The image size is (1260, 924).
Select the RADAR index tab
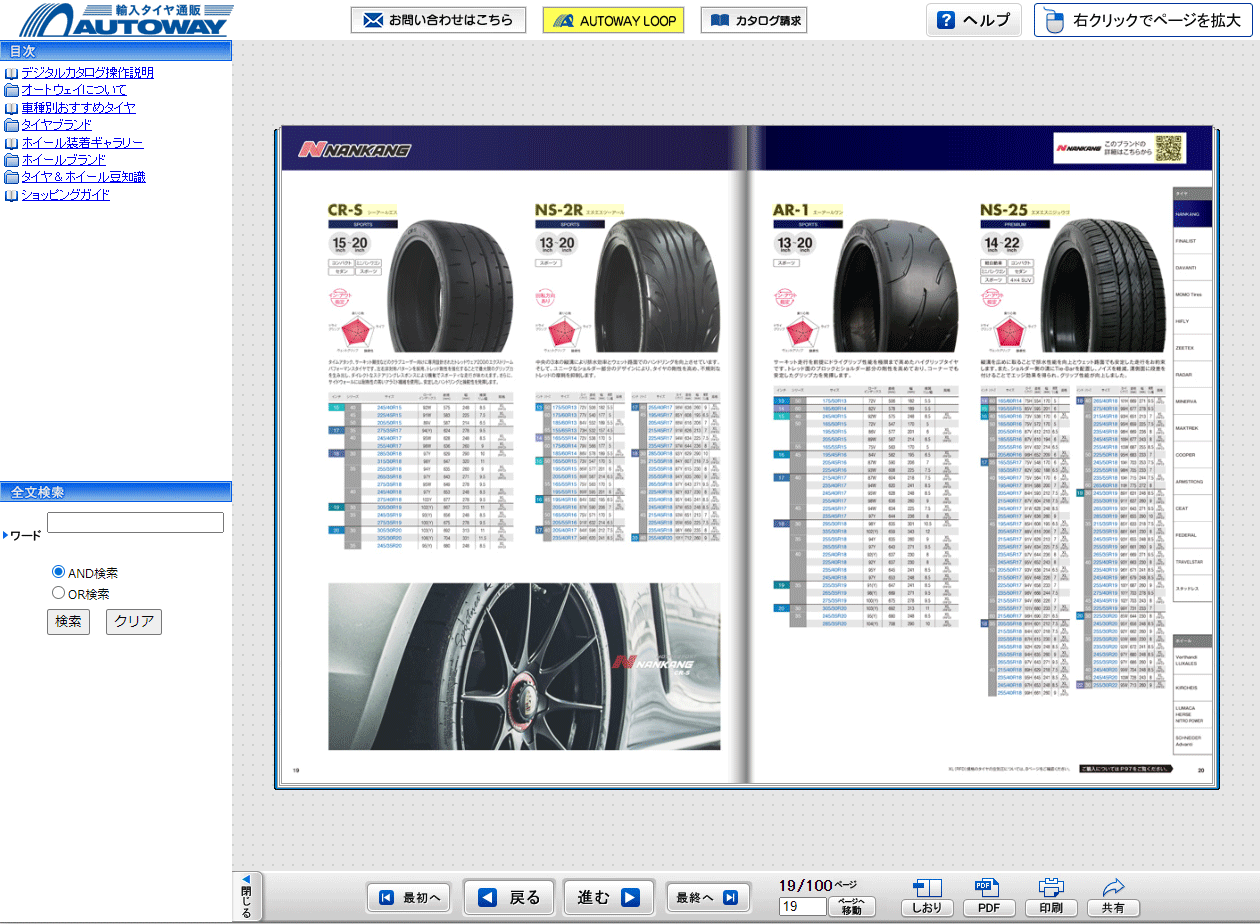(x=1192, y=375)
